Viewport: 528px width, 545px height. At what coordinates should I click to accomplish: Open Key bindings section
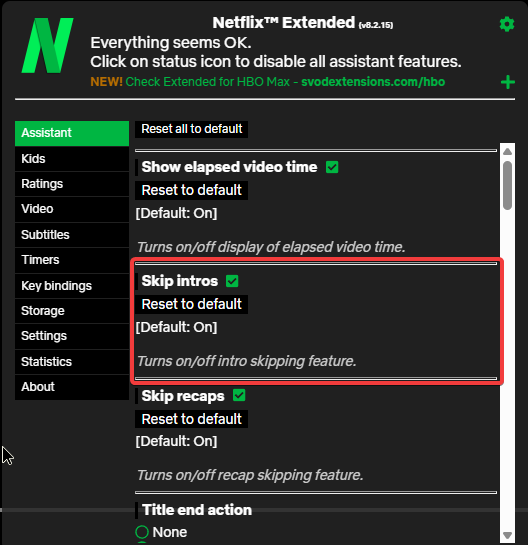tap(72, 286)
